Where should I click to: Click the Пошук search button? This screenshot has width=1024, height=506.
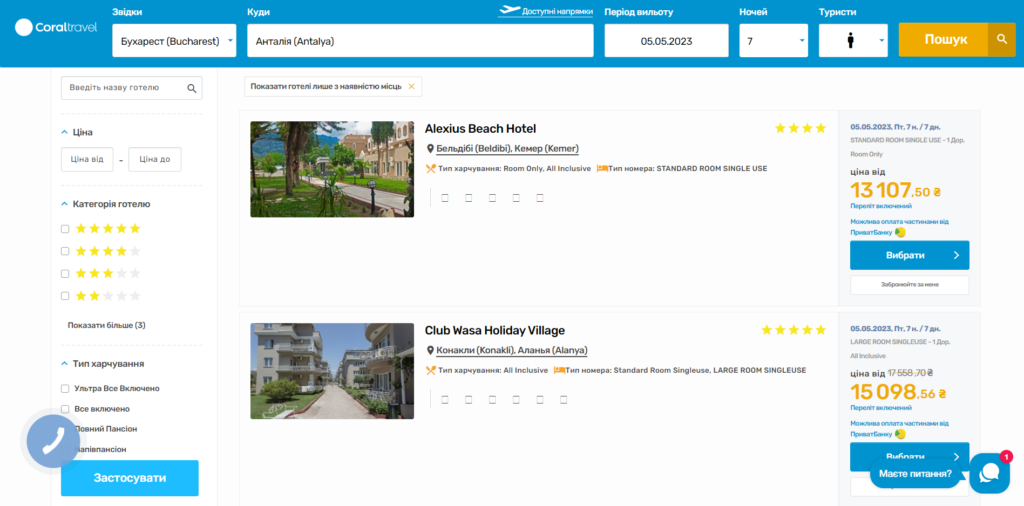click(x=944, y=40)
